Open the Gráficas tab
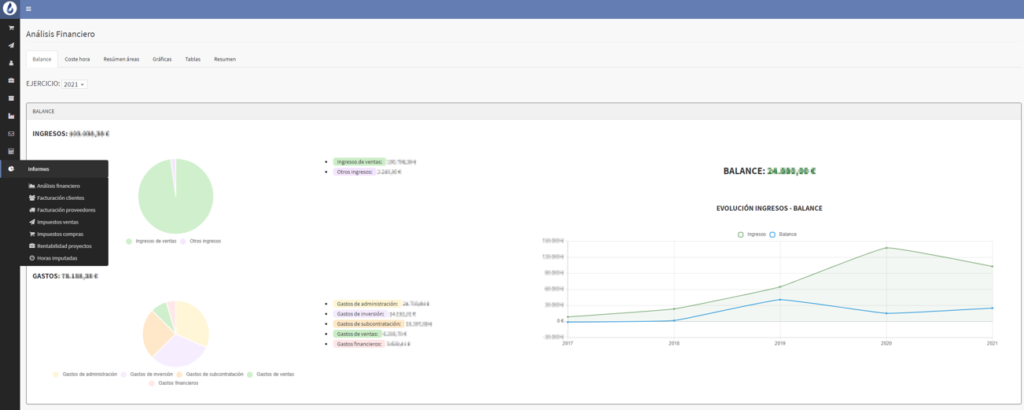The height and width of the screenshot is (410, 1024). click(162, 60)
